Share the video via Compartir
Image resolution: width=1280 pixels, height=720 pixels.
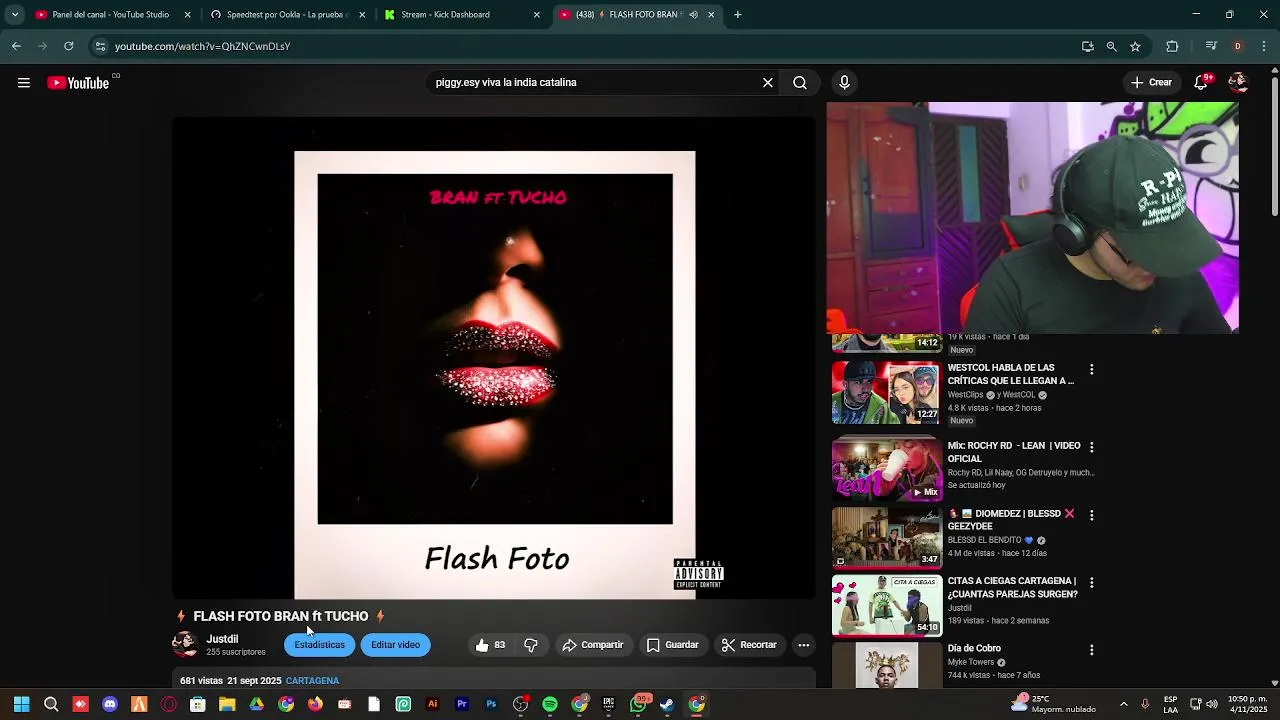pos(593,645)
